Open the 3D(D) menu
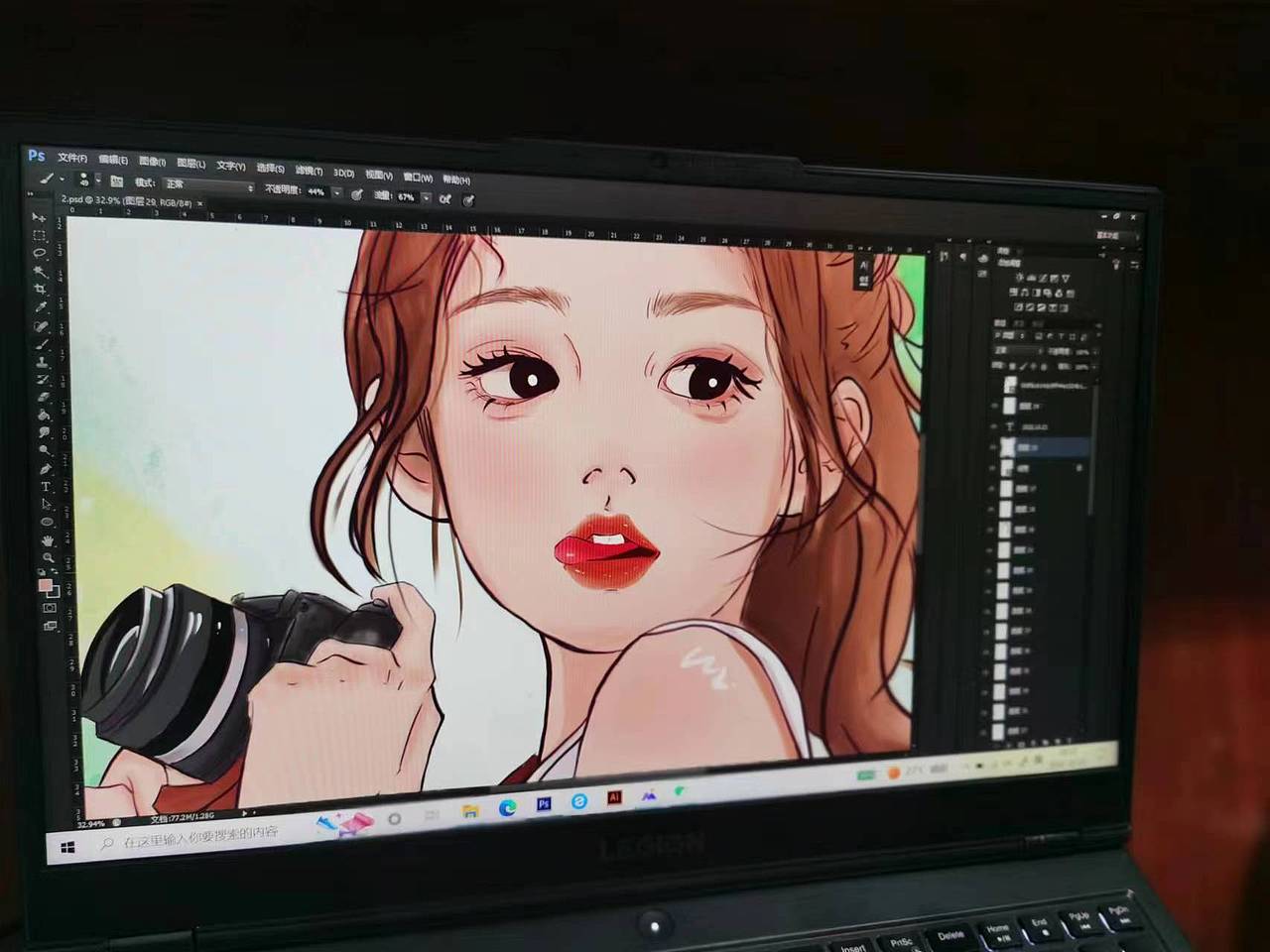Image resolution: width=1270 pixels, height=952 pixels. [x=344, y=174]
